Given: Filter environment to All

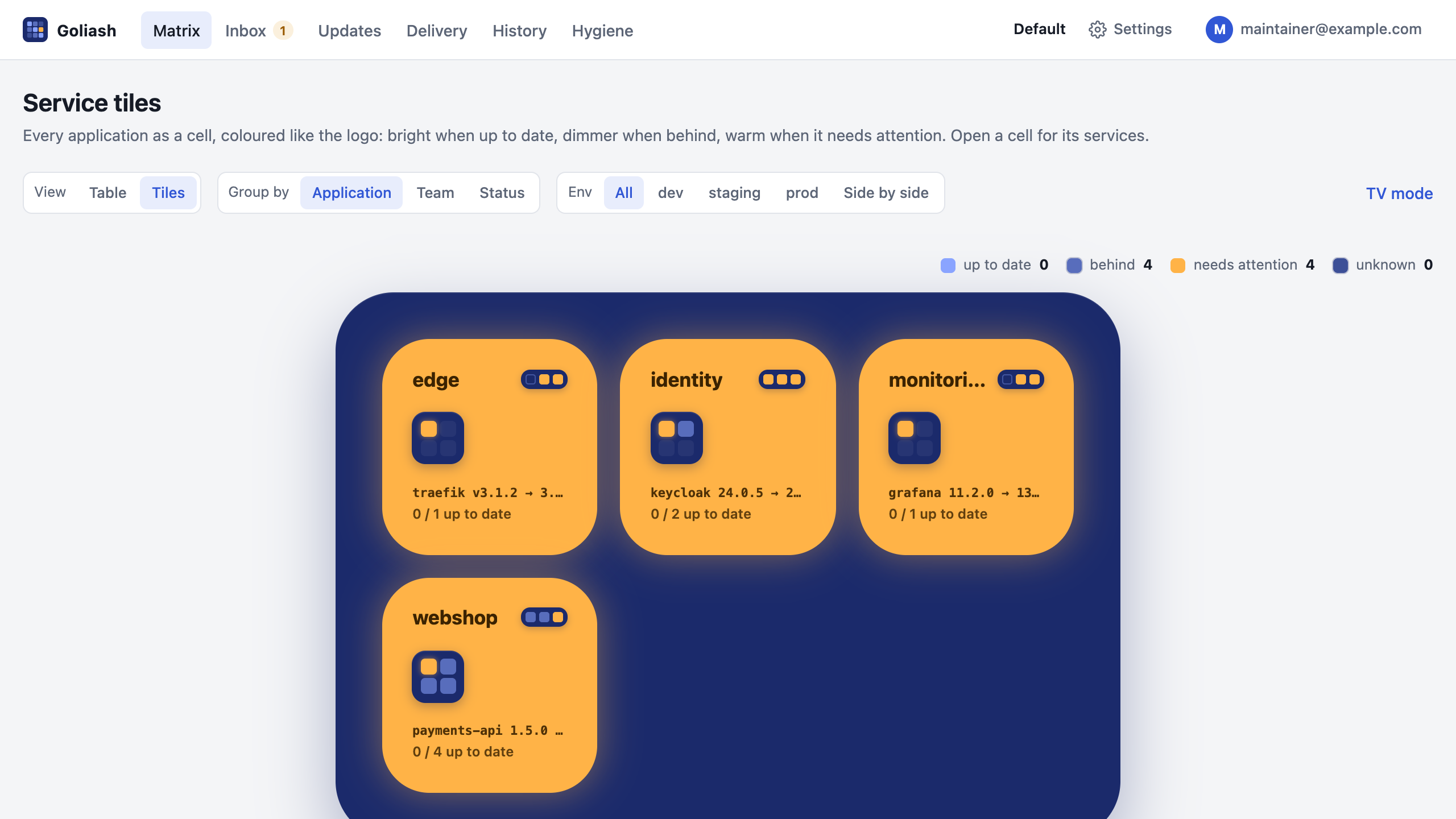Looking at the screenshot, I should coord(623,193).
